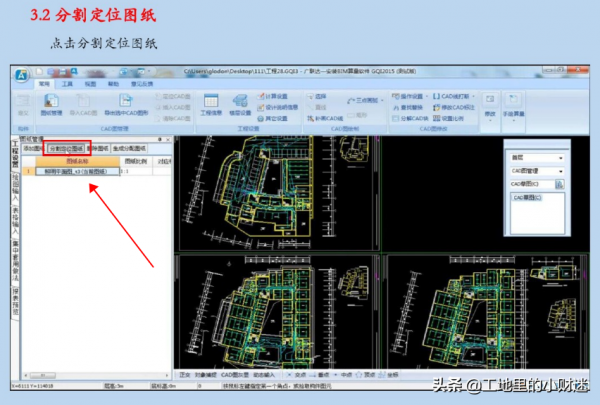Toggle 正交 ortho mode in status bar
Viewport: 600px width, 405px height.
coord(186,377)
